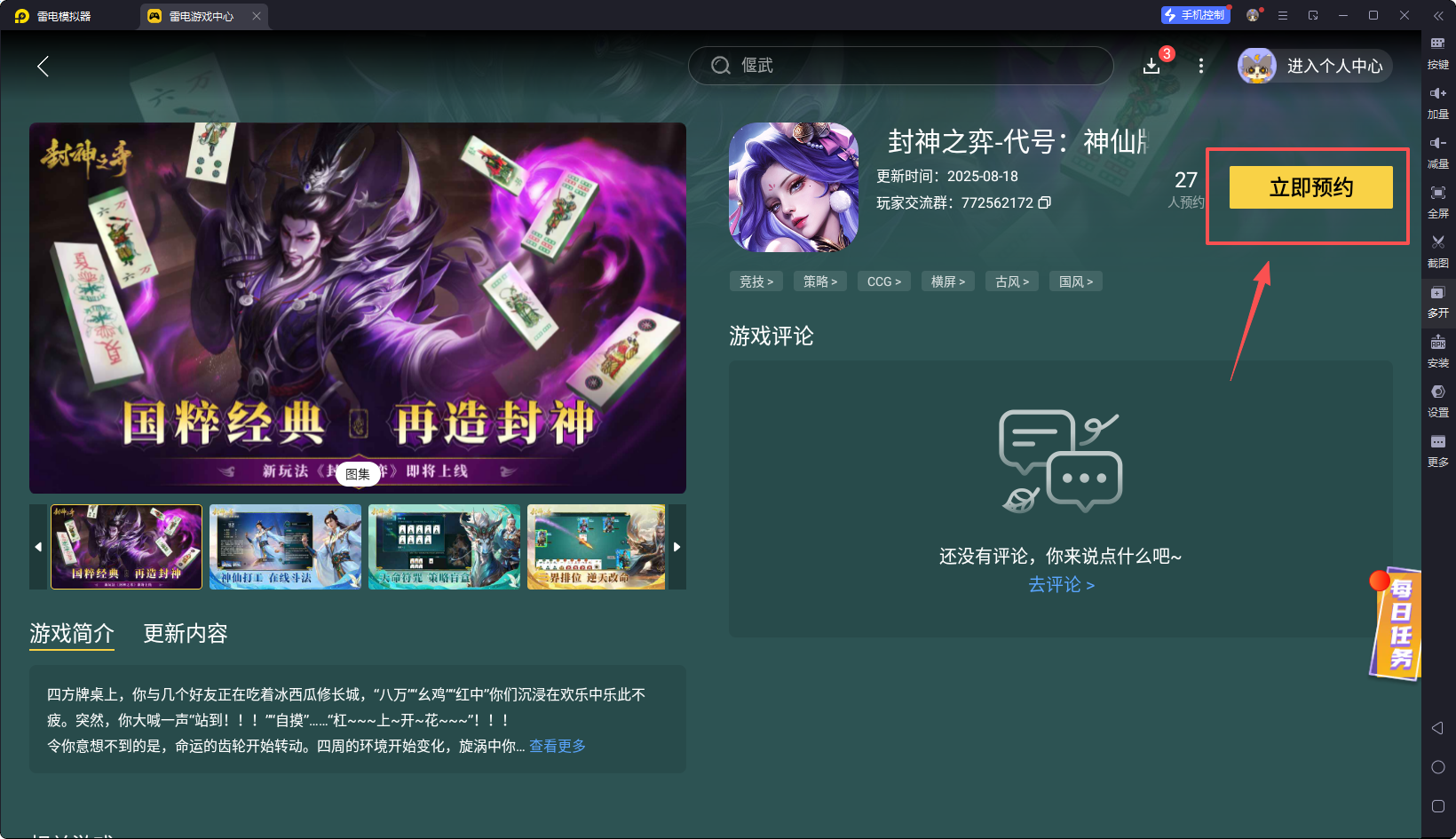This screenshot has width=1456, height=839.
Task: Open the three-dot more options menu
Action: point(1201,66)
